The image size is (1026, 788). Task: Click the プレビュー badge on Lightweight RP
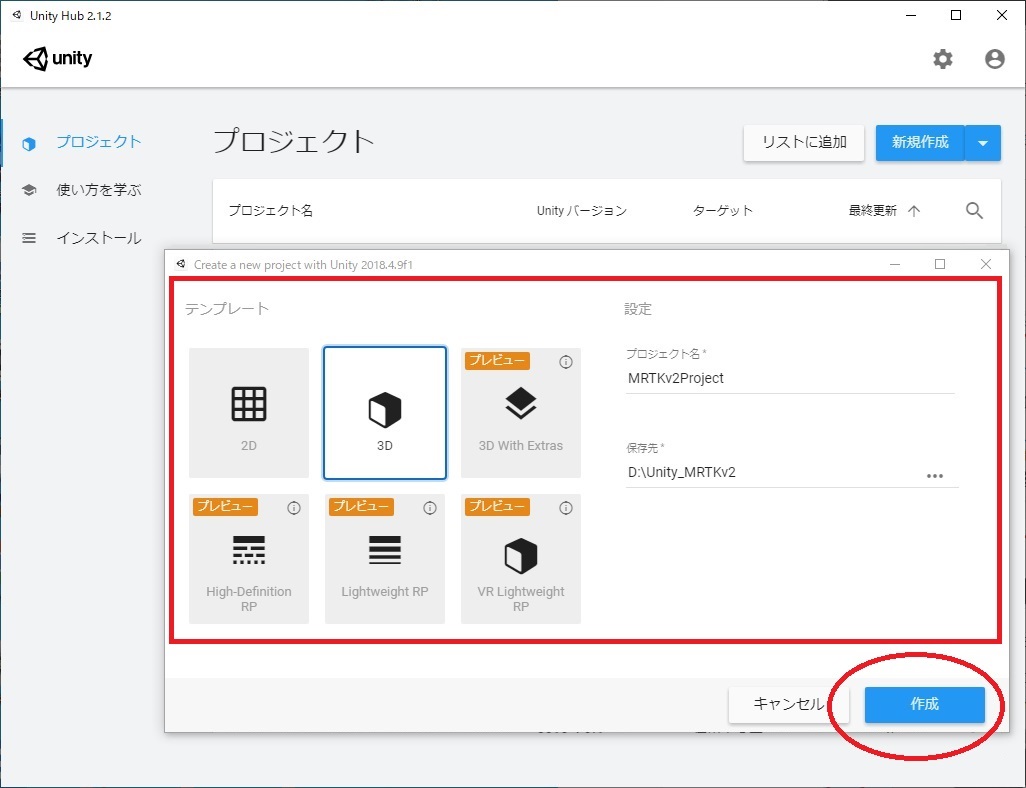[x=361, y=507]
